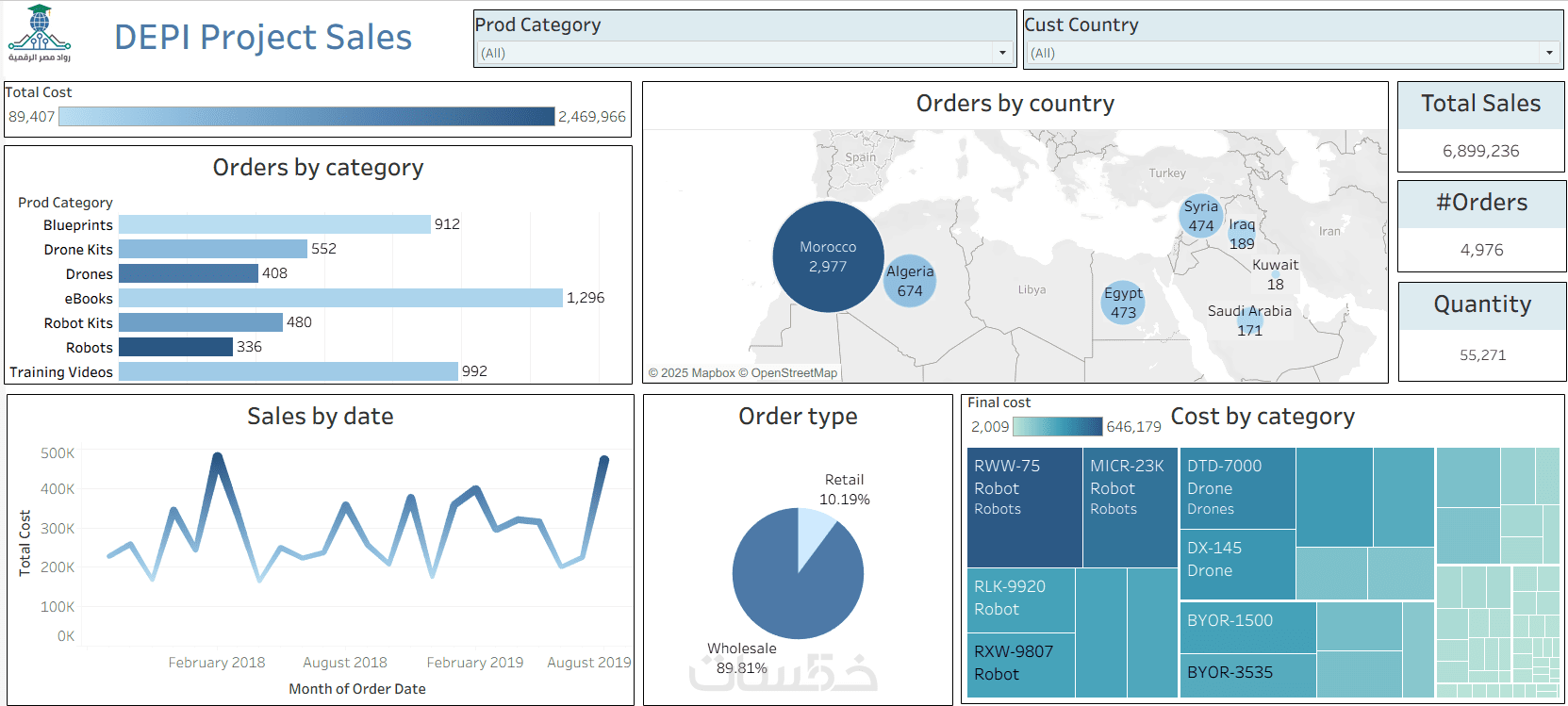Click the Turkey label on the map
Screen dimensions: 1568x706
[1167, 173]
